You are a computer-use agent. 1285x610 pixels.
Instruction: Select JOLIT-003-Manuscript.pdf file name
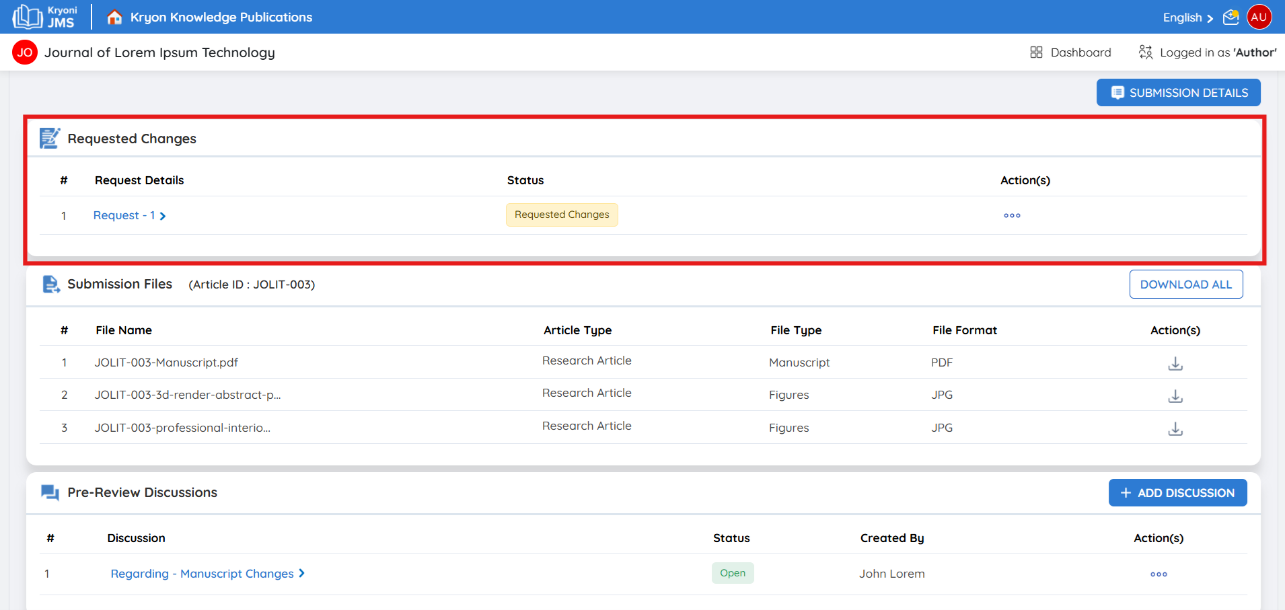point(166,363)
